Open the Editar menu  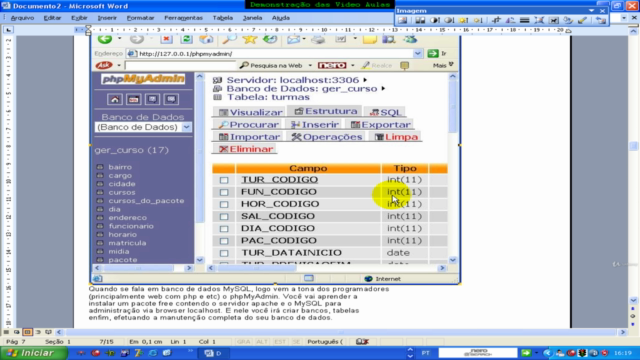tap(52, 18)
